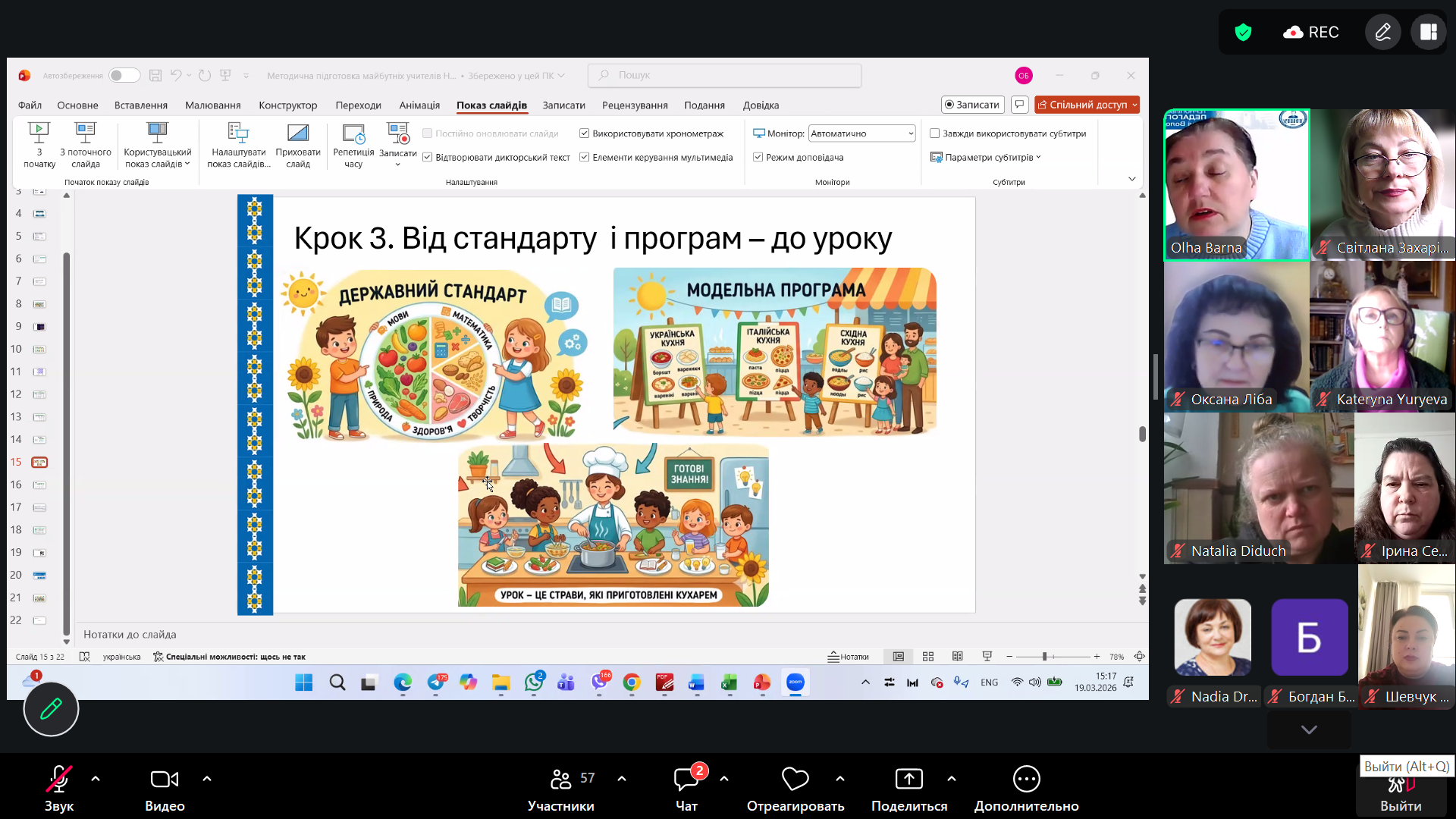Fit slide to current window icon
Viewport: 1456px width, 819px height.
coord(1139,657)
